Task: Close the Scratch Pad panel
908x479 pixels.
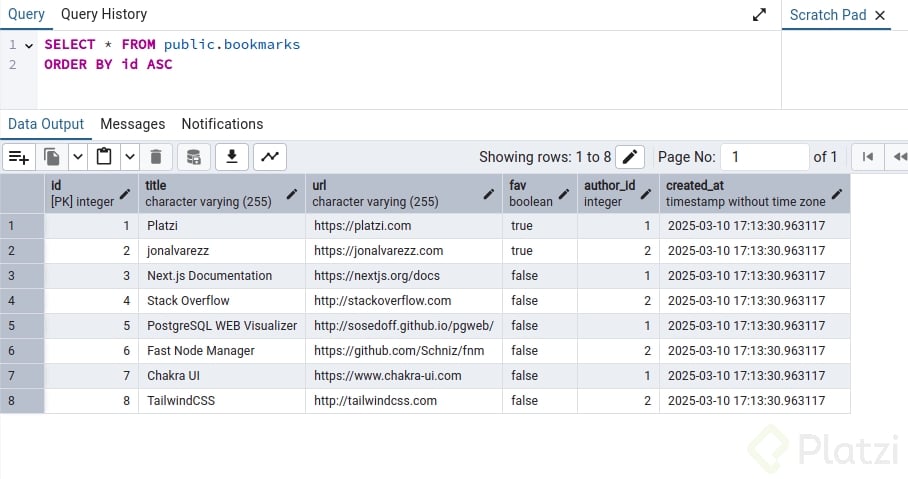Action: 880,15
